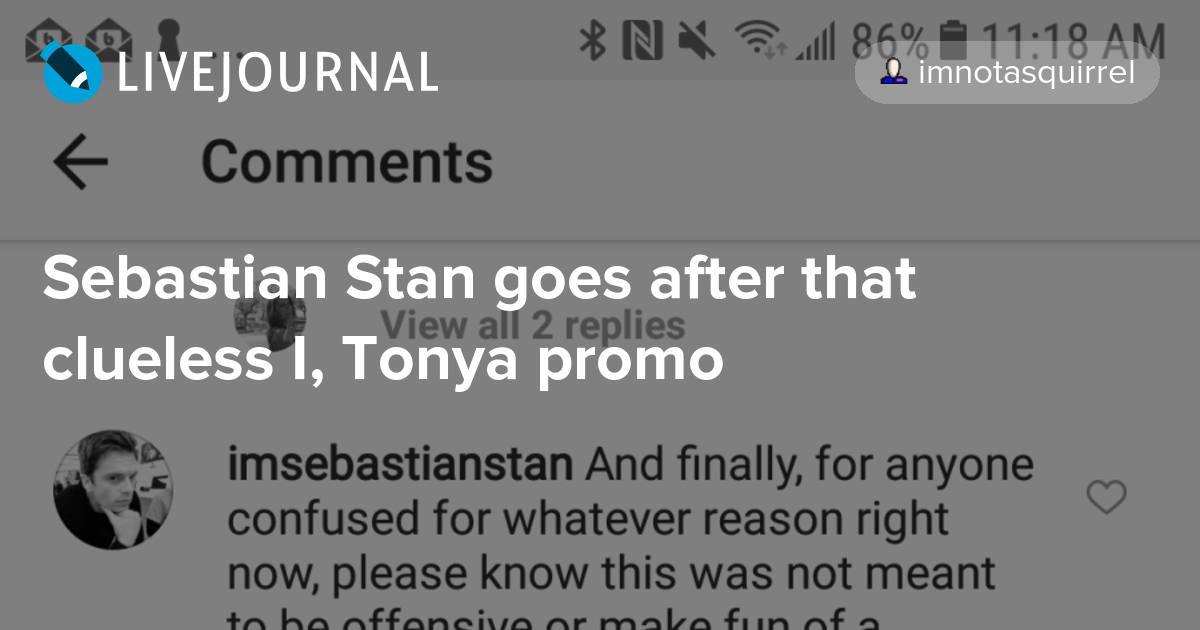Click the user icon in the imnotasquirrel badge
Viewport: 1200px width, 630px height.
pyautogui.click(x=894, y=72)
